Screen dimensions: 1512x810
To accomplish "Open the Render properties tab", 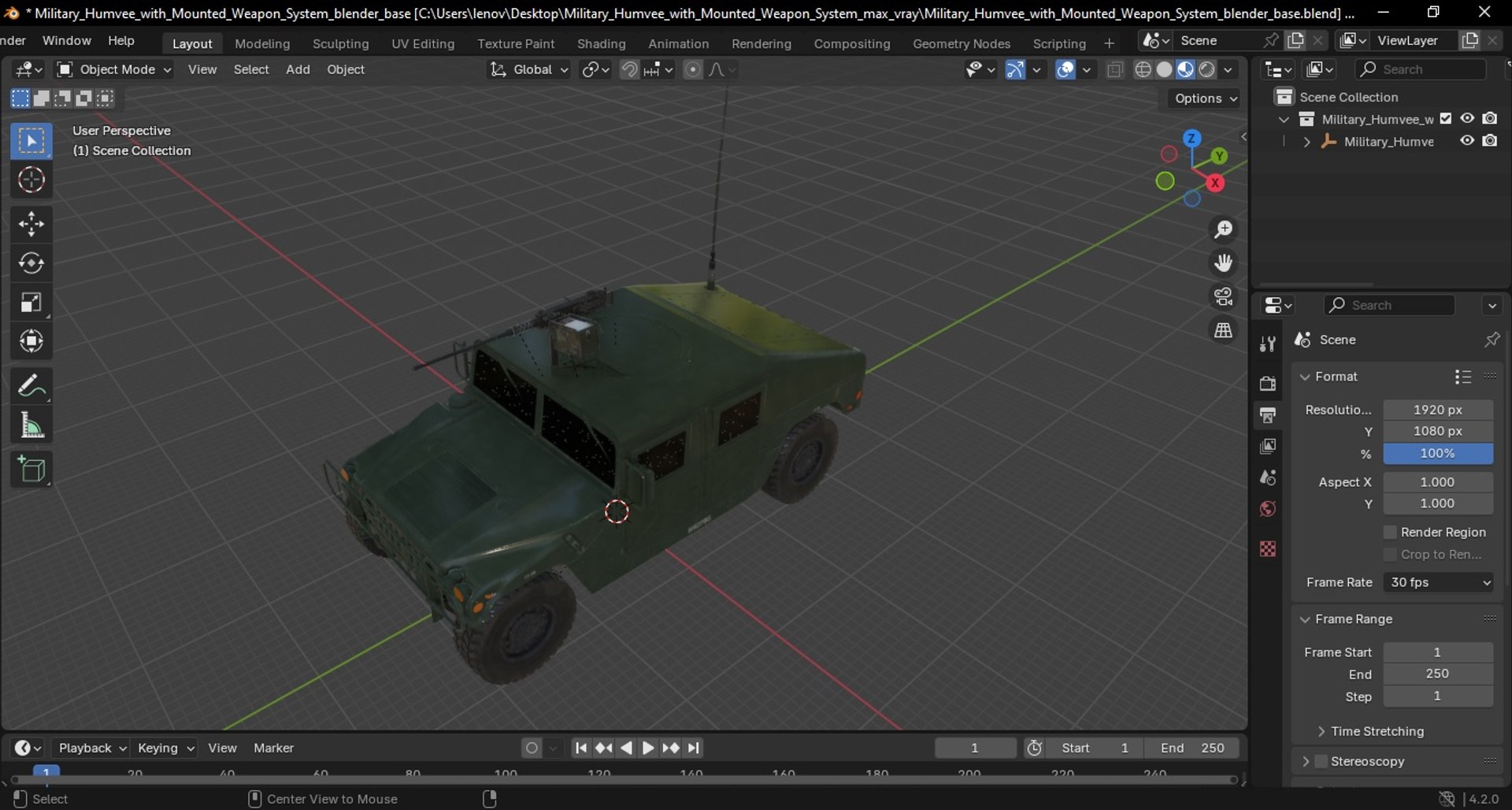I will [1268, 384].
